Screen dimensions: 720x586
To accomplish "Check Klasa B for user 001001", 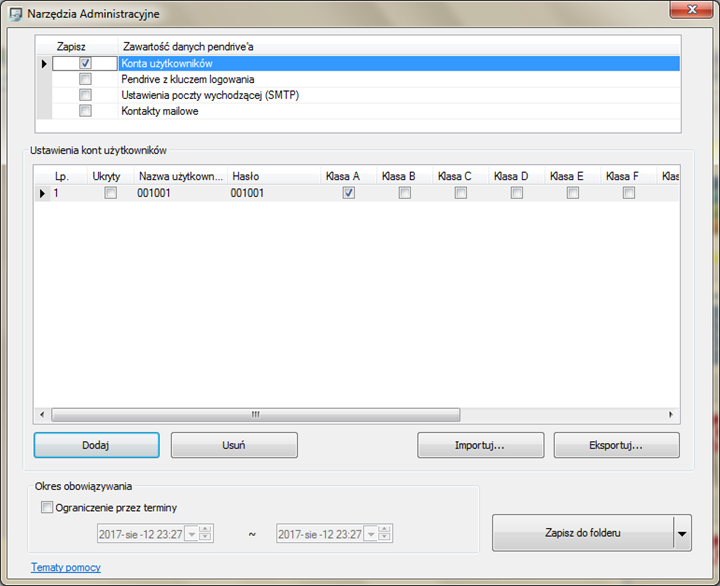I will tap(405, 193).
